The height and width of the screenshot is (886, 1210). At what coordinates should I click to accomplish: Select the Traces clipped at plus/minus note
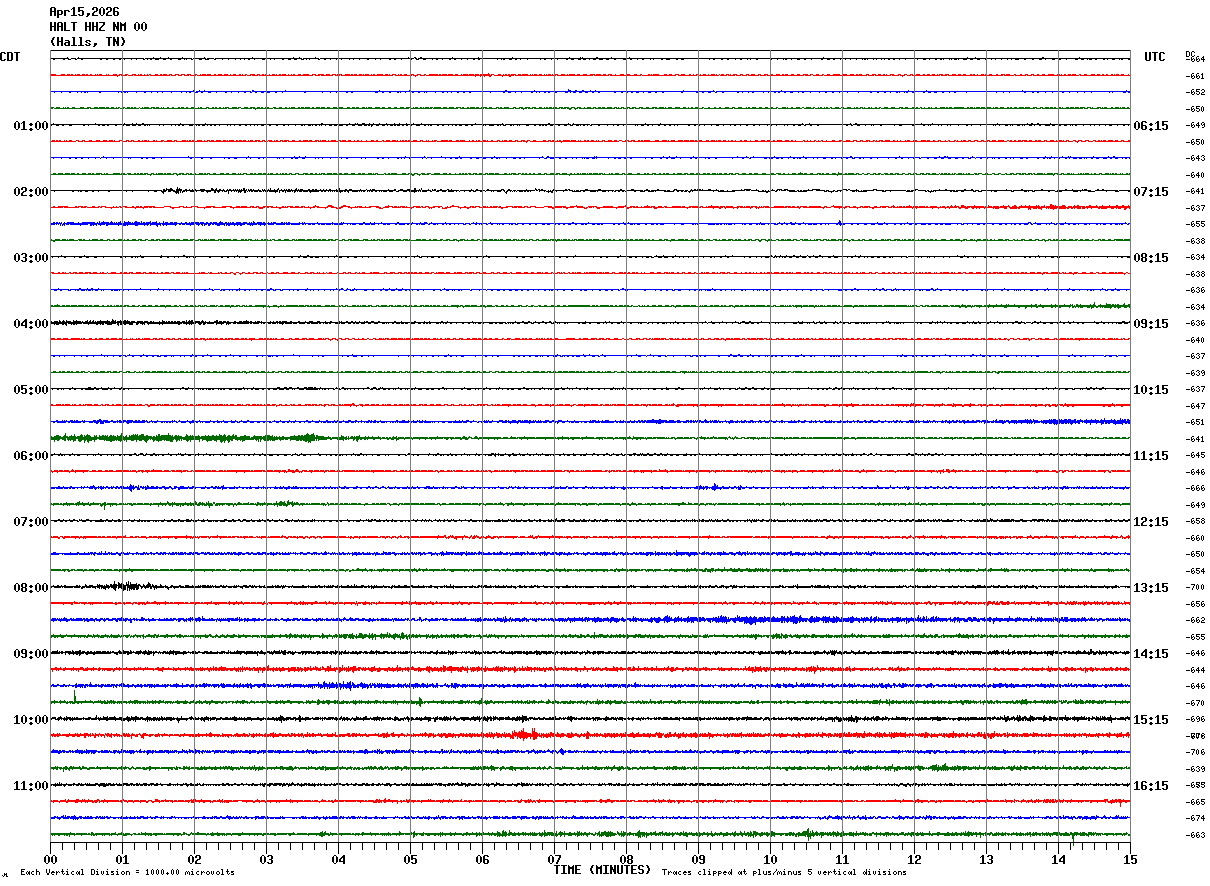tap(784, 873)
